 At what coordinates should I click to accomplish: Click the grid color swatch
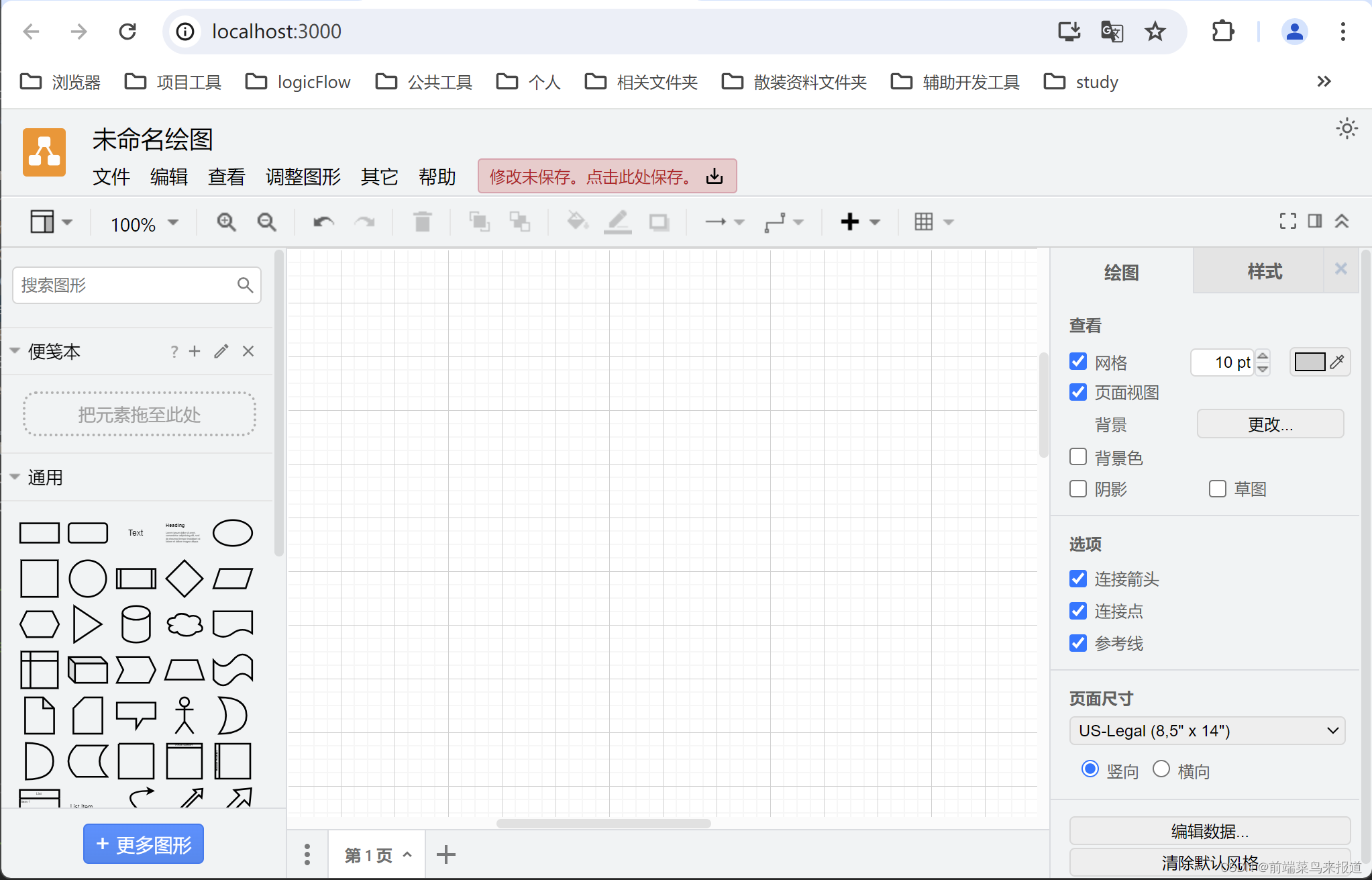(1310, 362)
